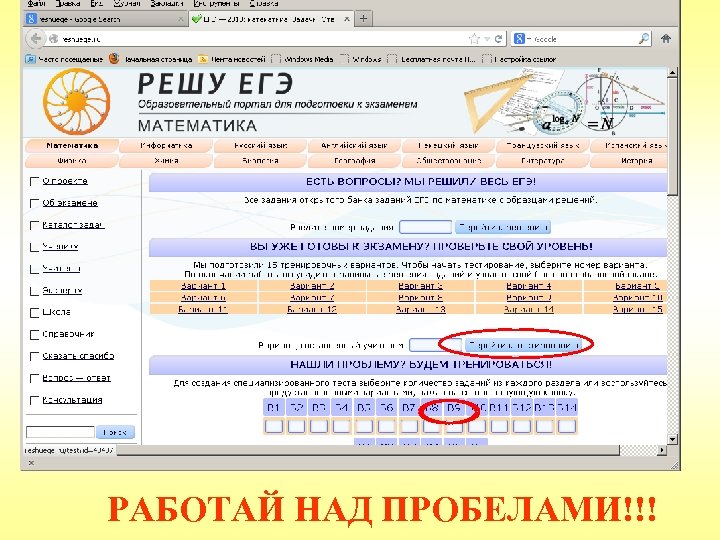720x540 pixels.
Task: Close the bottom bar with the x icon
Action: [31, 463]
